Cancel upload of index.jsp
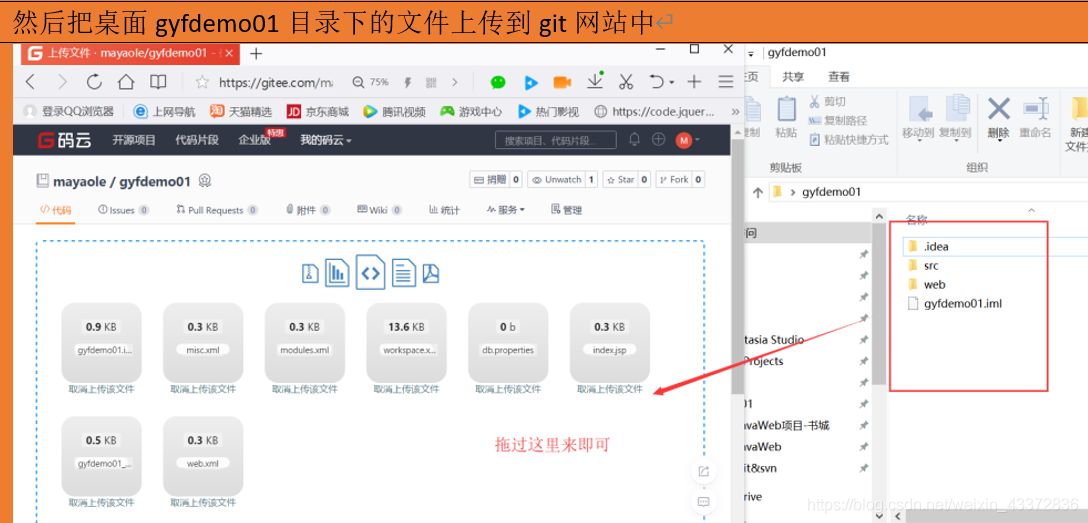 tap(610, 389)
